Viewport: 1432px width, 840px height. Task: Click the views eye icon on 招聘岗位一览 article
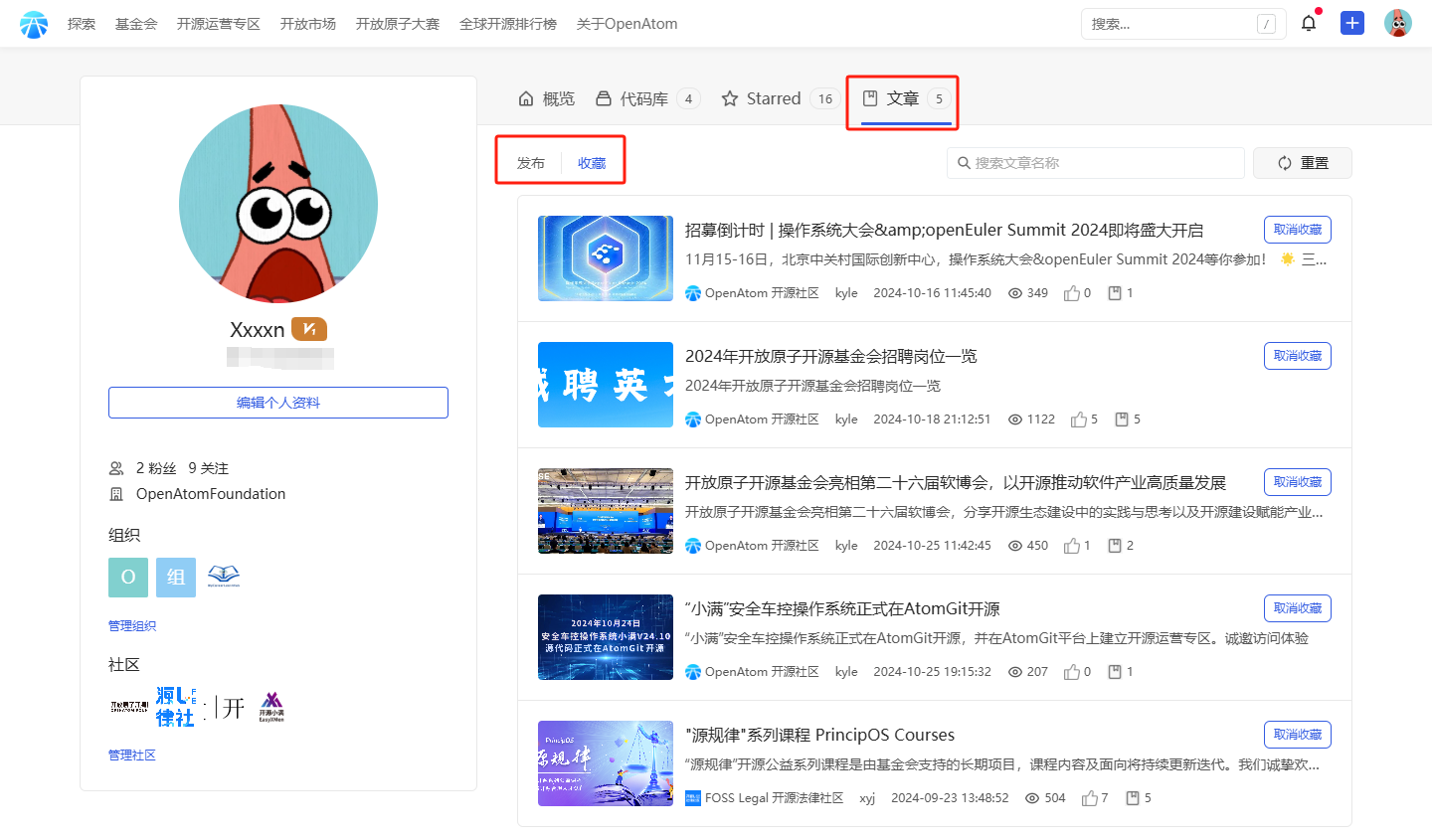1015,420
